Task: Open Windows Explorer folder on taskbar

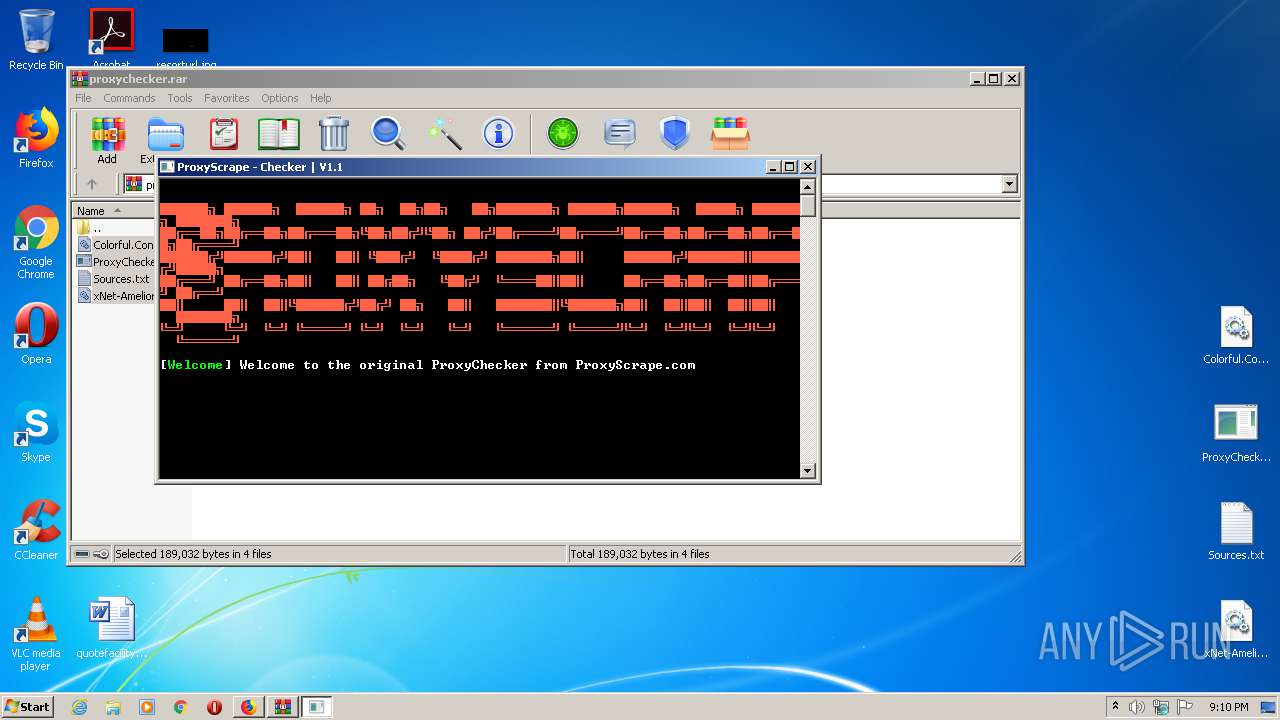Action: [113, 707]
